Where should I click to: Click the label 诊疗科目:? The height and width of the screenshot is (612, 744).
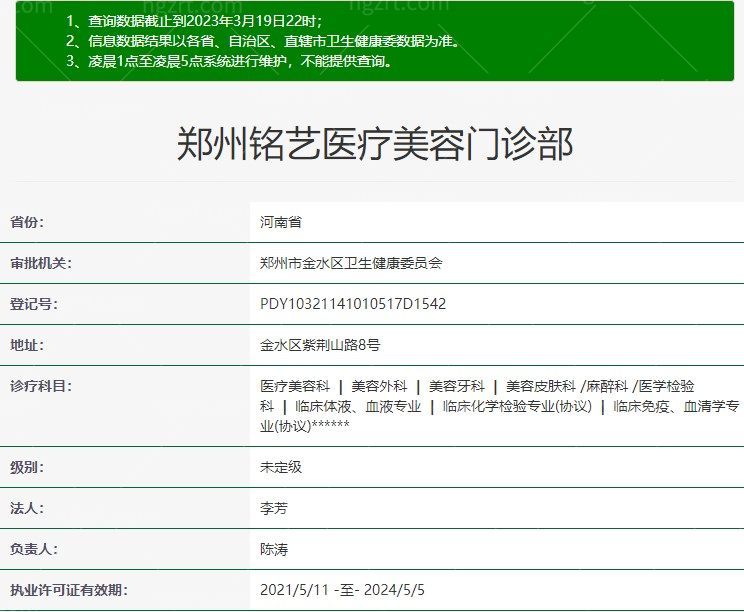(x=41, y=386)
